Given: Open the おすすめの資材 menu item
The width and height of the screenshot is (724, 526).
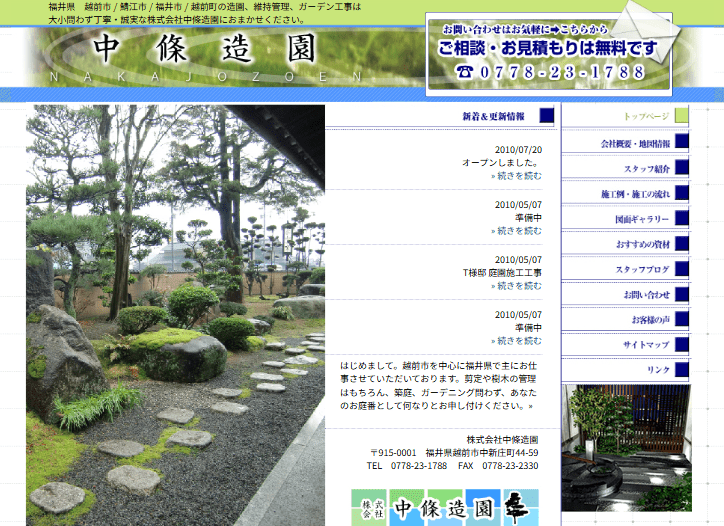Looking at the screenshot, I should click(642, 244).
